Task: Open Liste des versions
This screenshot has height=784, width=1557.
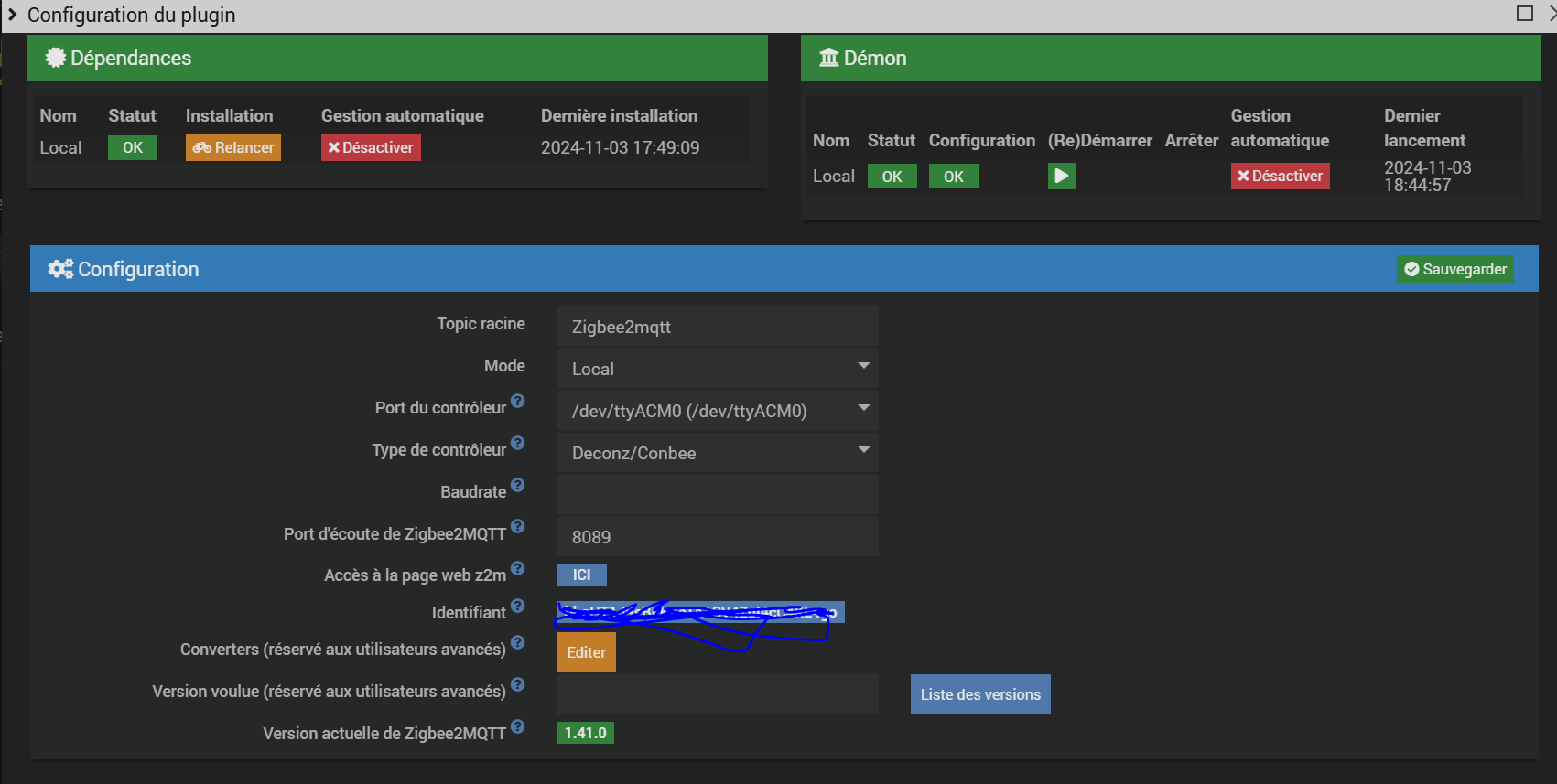Action: click(x=979, y=694)
